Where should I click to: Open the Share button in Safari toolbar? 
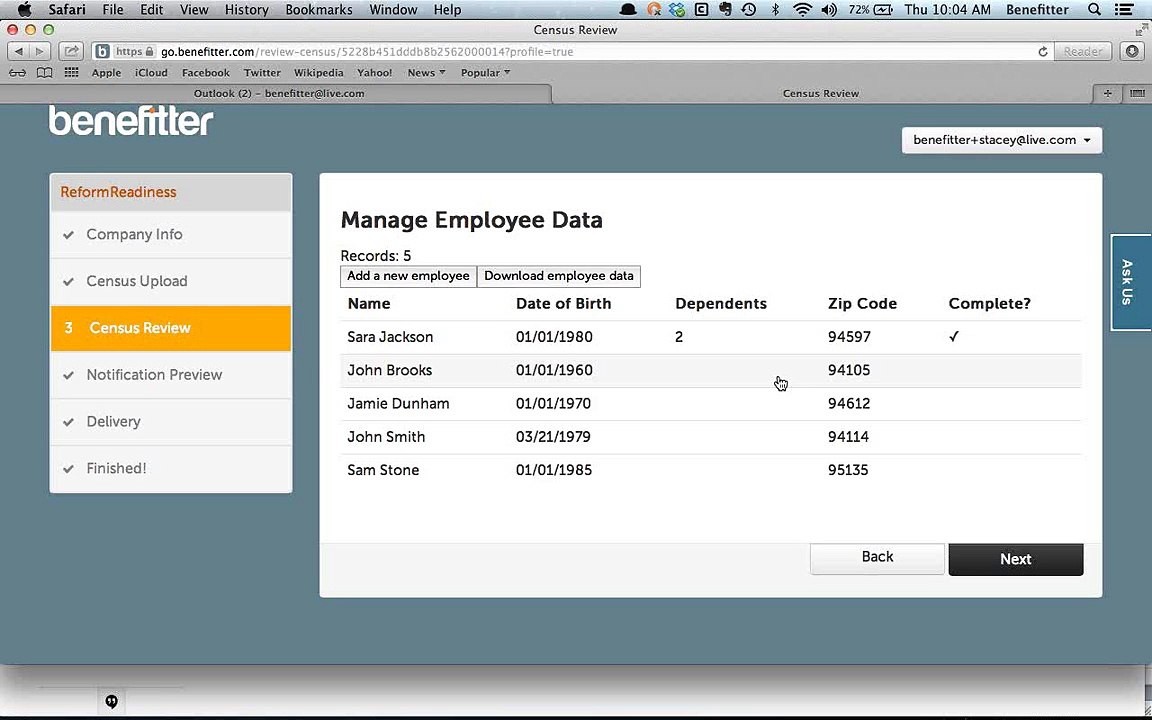click(71, 51)
